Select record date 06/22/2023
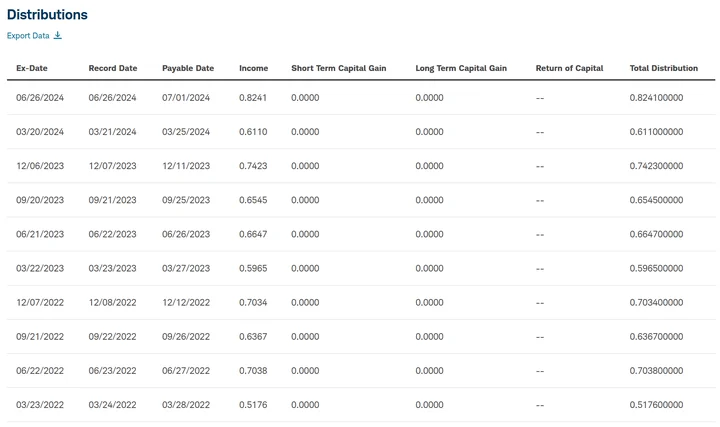This screenshot has width=720, height=427. point(112,234)
